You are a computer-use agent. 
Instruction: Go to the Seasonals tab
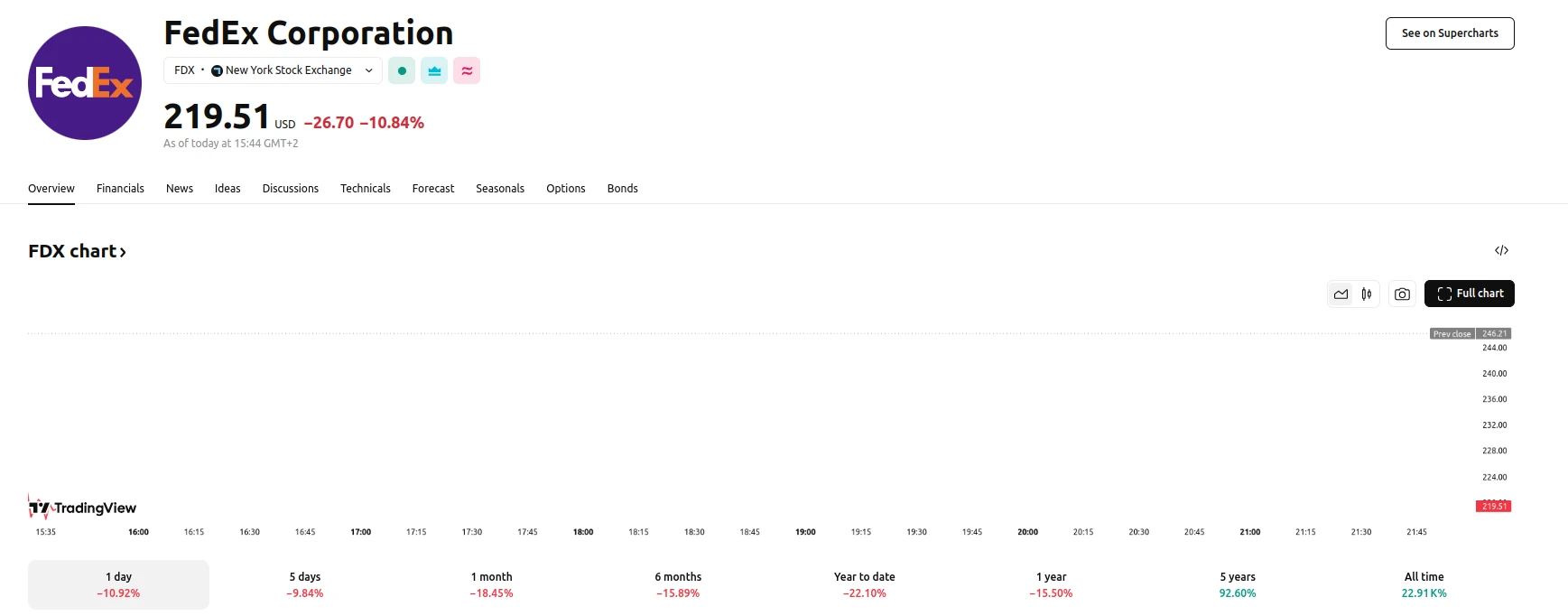[500, 189]
